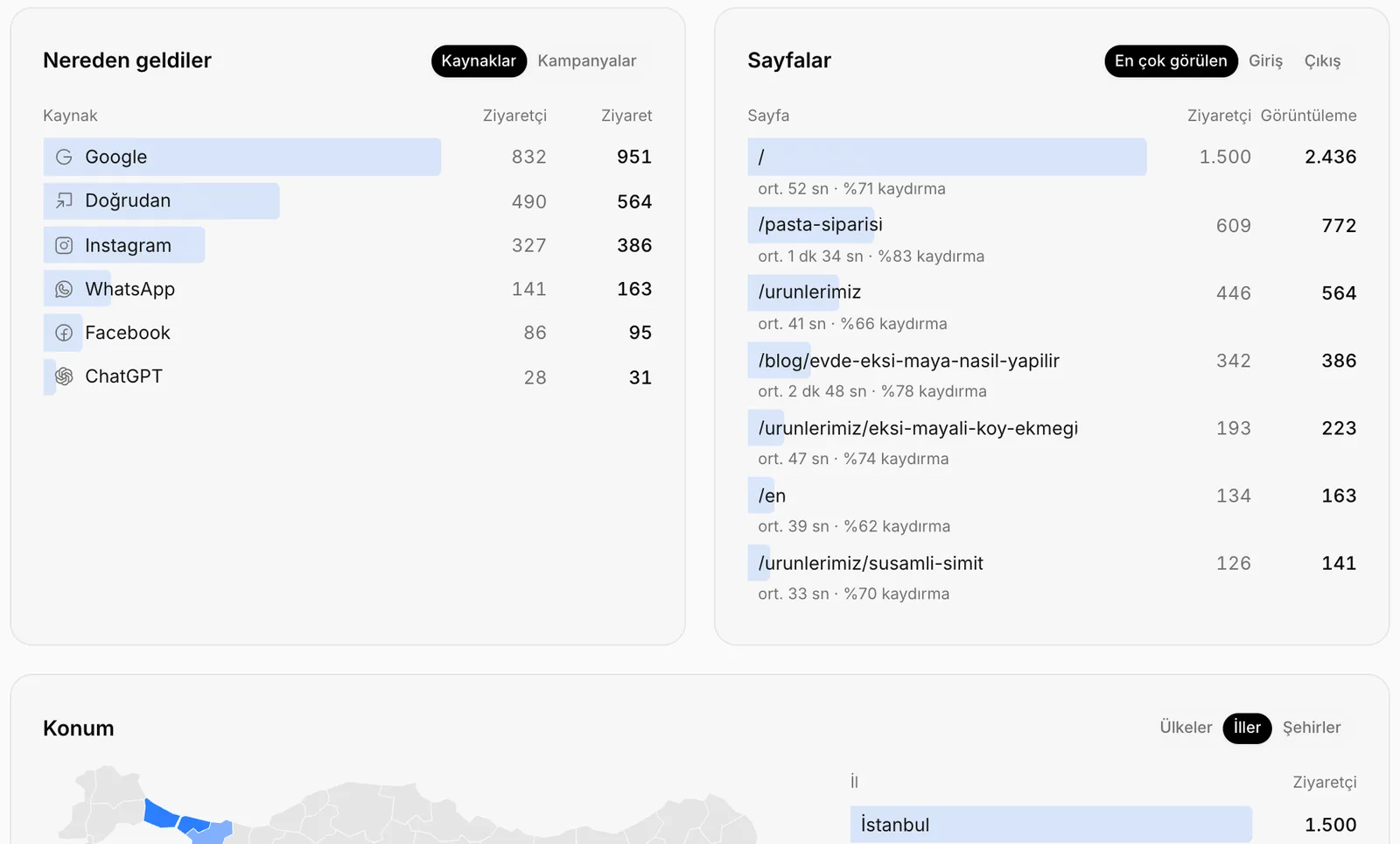The width and height of the screenshot is (1400, 844).
Task: Click the Facebook logo icon
Action: click(64, 333)
